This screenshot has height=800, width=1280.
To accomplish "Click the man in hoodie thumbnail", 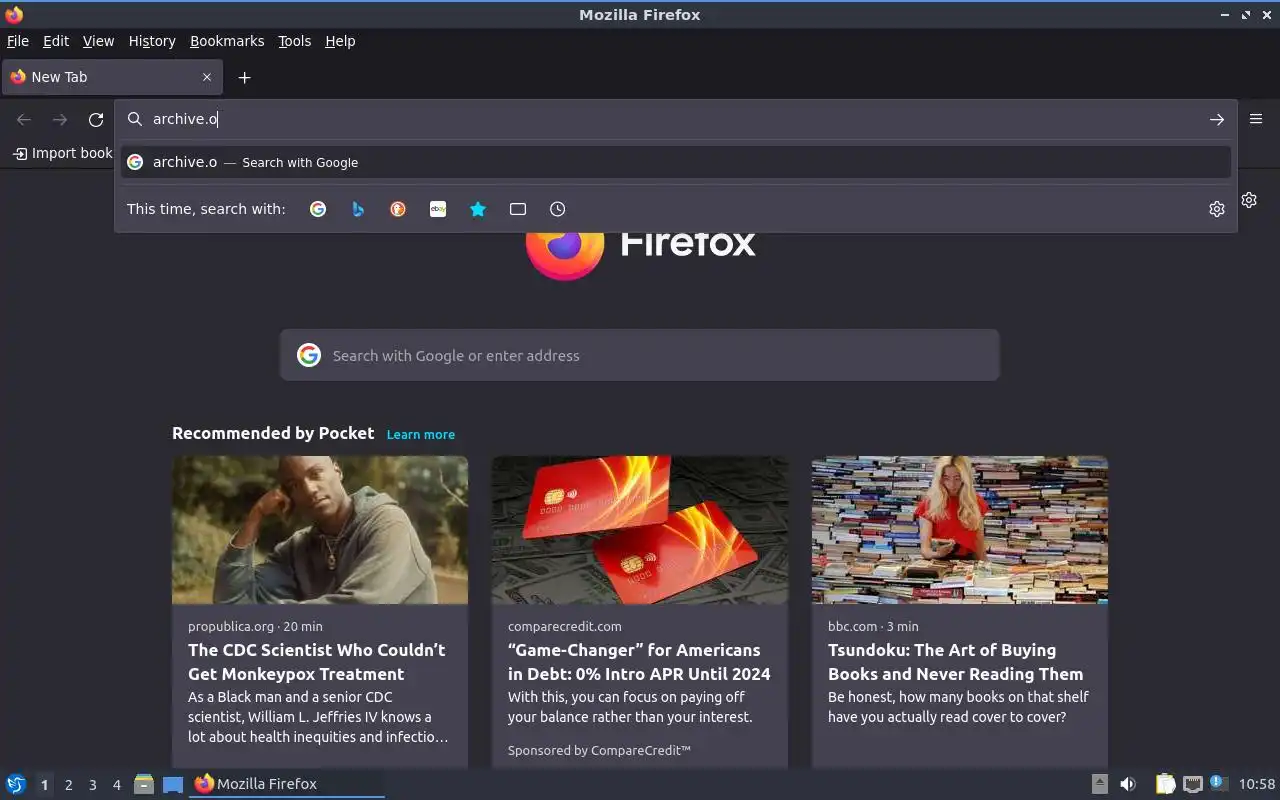I will (320, 530).
